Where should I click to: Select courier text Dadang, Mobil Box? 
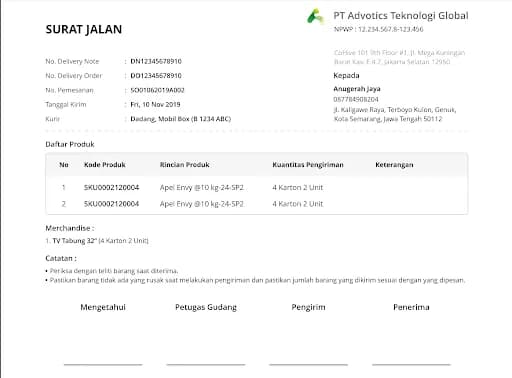(181, 119)
